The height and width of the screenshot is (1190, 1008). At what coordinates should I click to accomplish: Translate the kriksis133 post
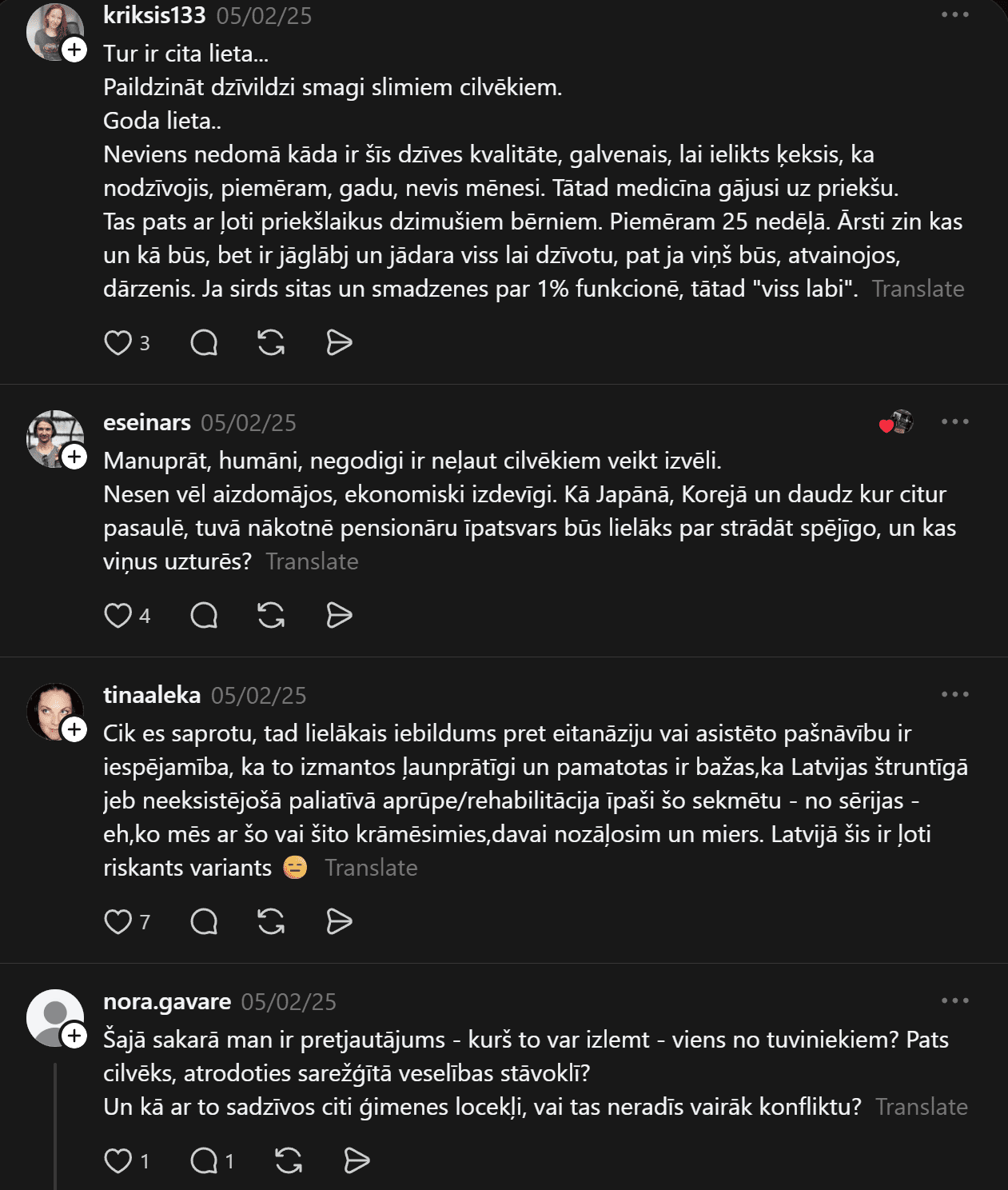click(918, 289)
